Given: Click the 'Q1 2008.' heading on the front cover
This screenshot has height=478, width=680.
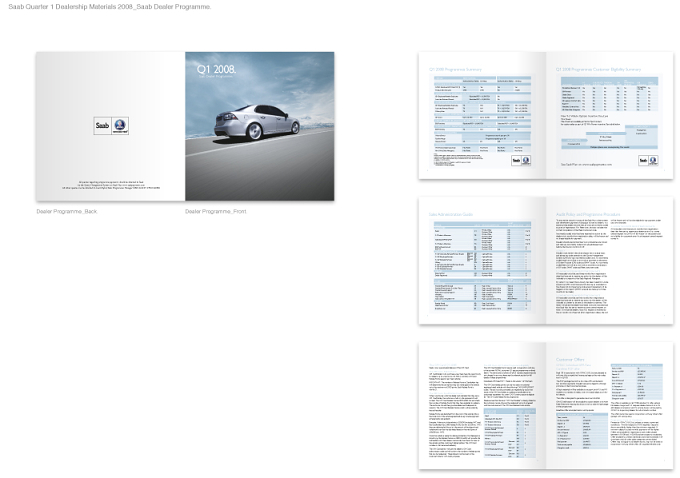Looking at the screenshot, I should coord(216,69).
